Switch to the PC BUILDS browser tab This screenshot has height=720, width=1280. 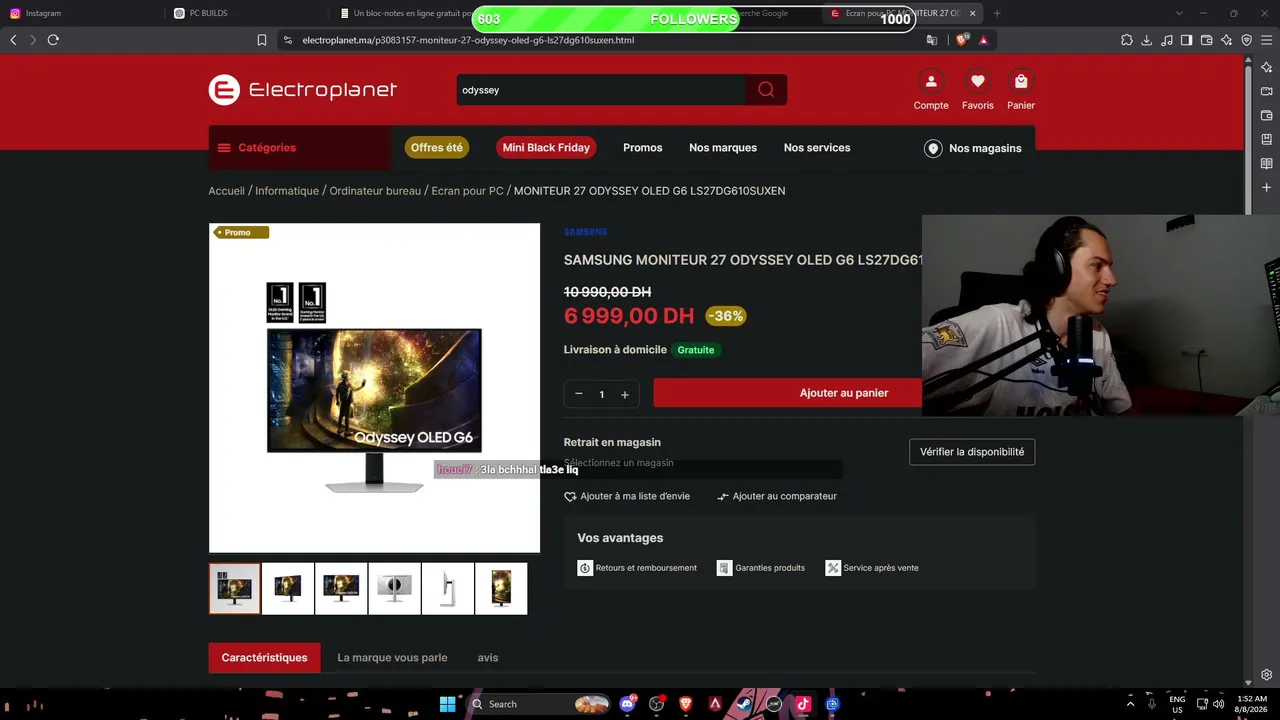(x=247, y=13)
